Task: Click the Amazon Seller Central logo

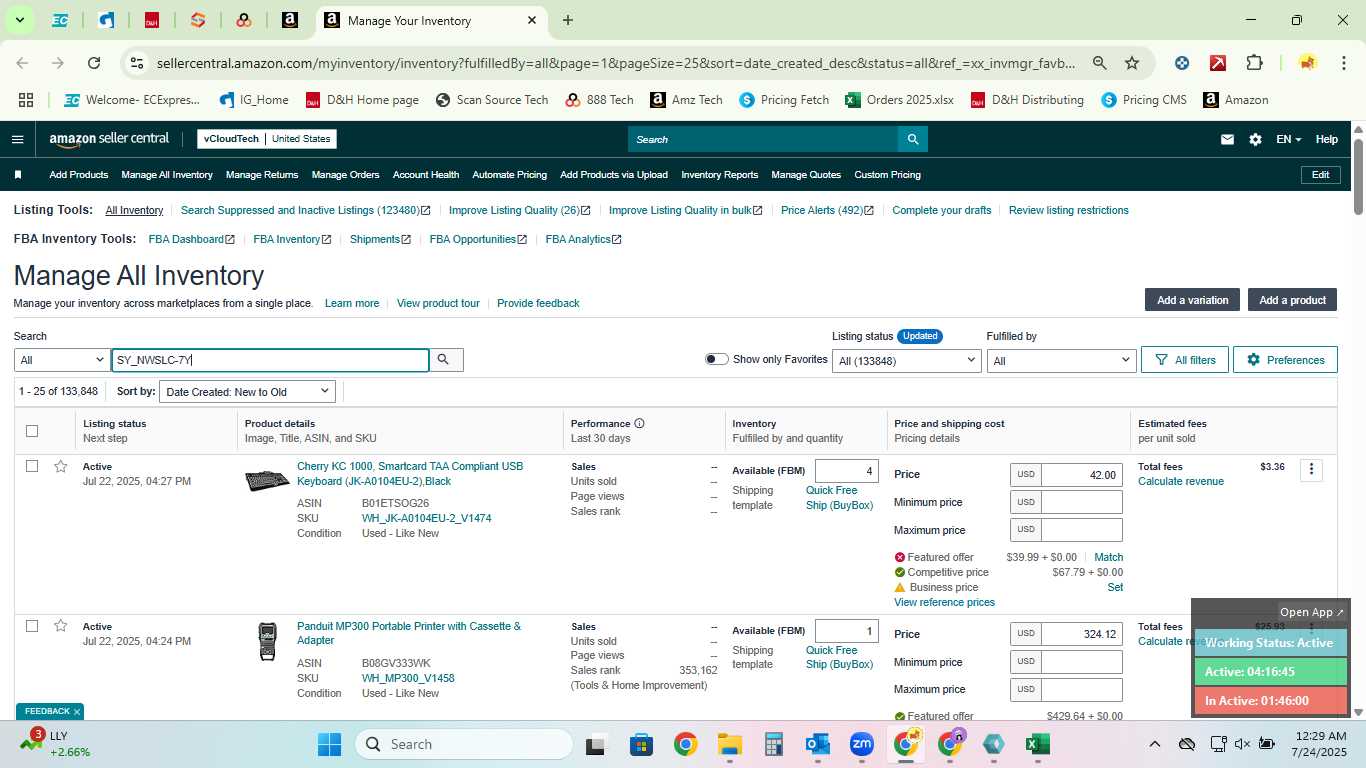Action: point(109,139)
